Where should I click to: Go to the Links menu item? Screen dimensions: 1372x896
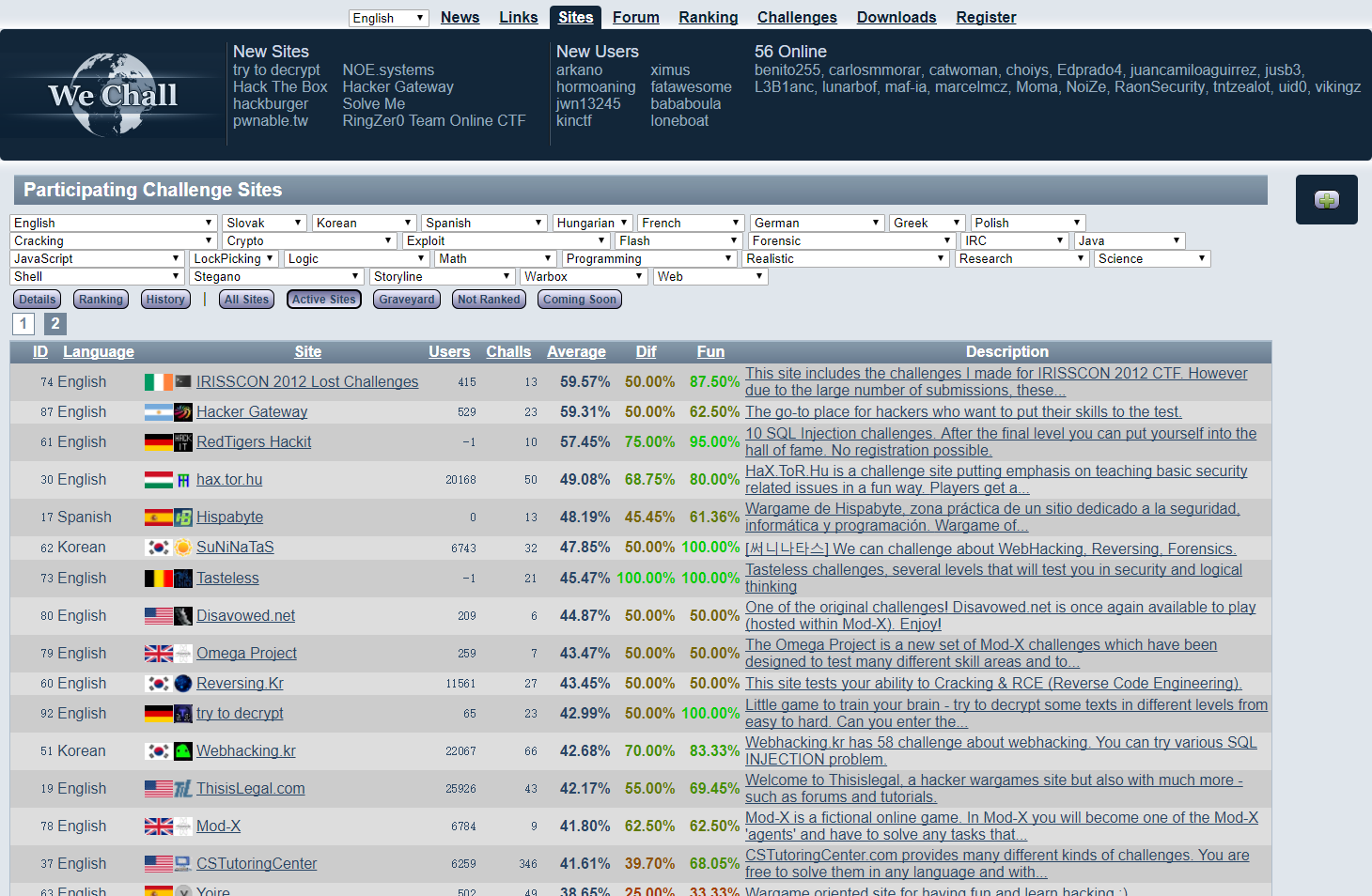coord(519,17)
